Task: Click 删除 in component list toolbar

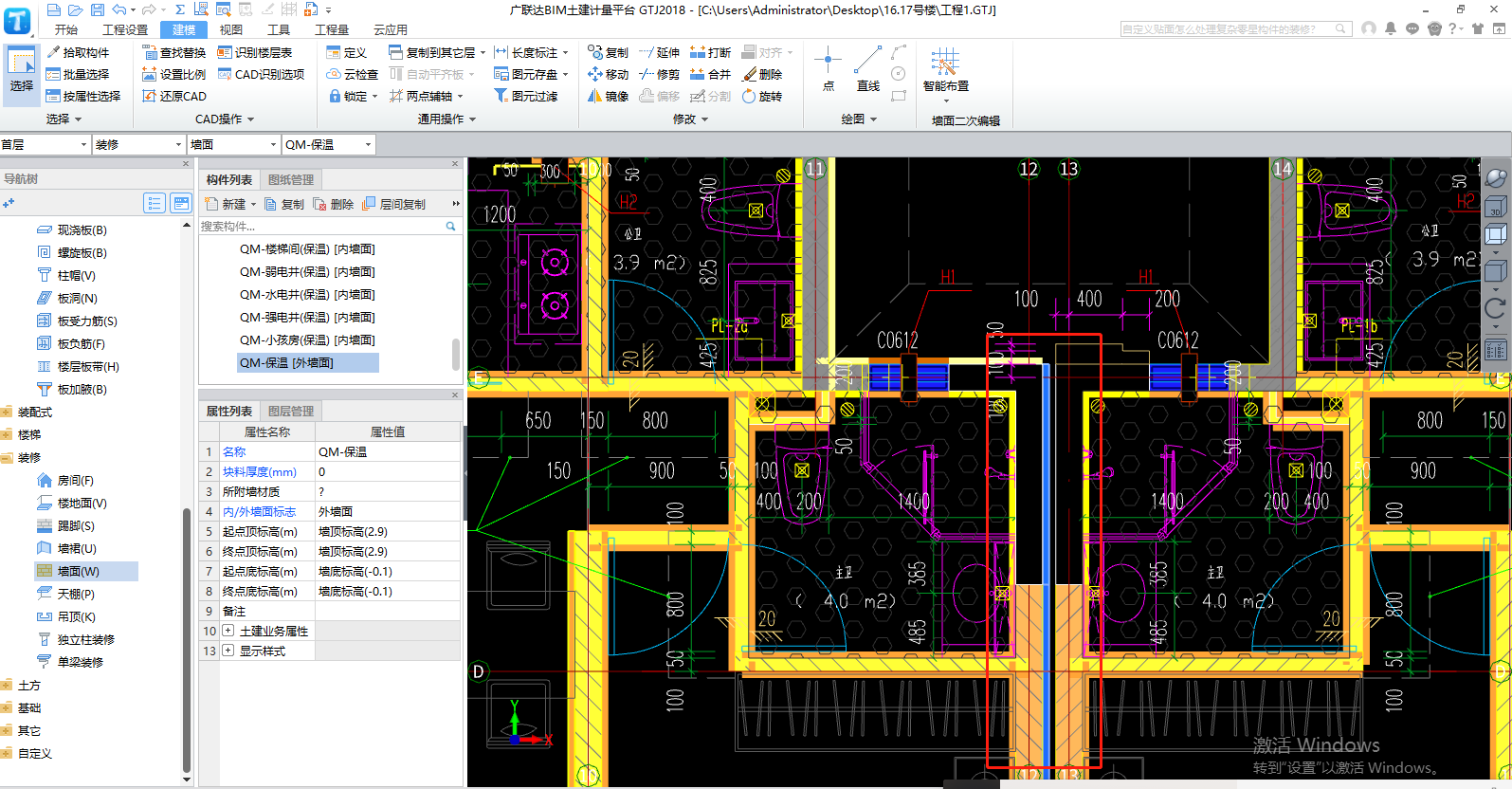Action: 334,204
